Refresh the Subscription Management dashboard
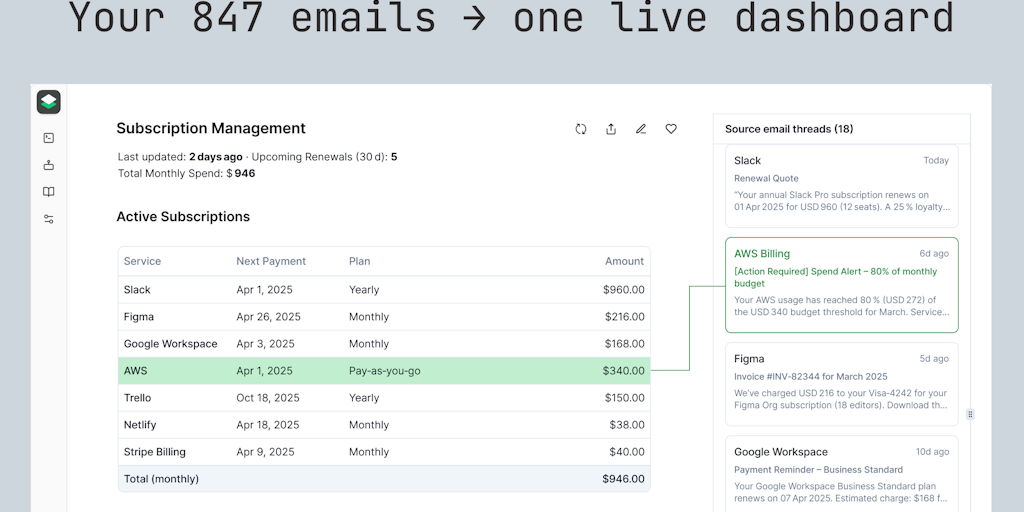This screenshot has height=512, width=1024. tap(581, 129)
